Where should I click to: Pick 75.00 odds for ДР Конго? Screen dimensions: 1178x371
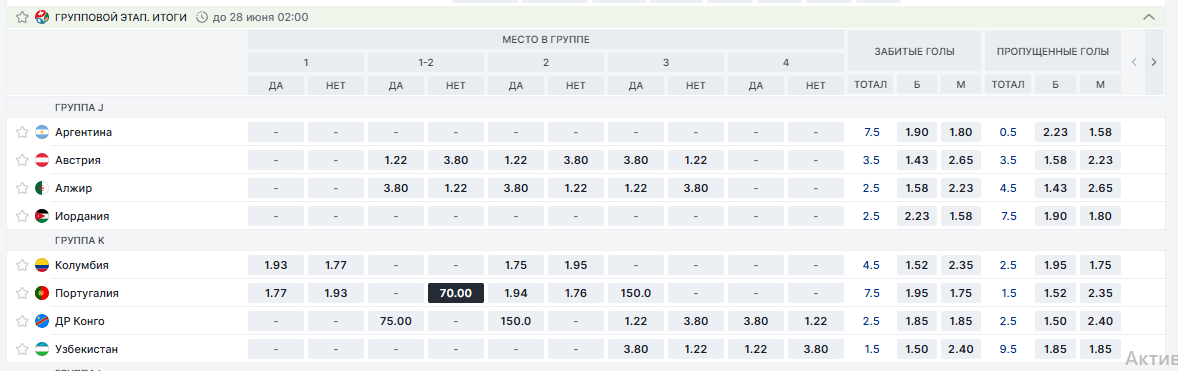[x=396, y=321]
